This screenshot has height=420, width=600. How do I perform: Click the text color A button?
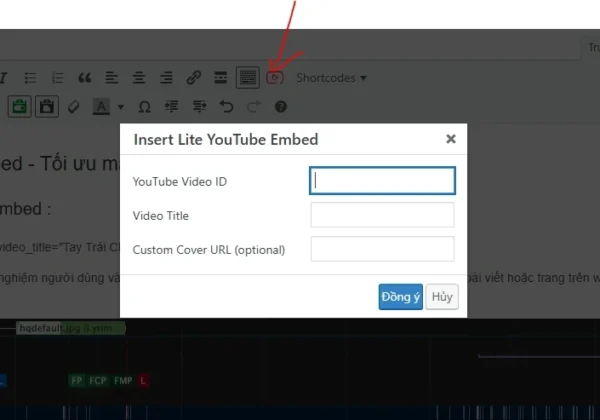pos(101,107)
